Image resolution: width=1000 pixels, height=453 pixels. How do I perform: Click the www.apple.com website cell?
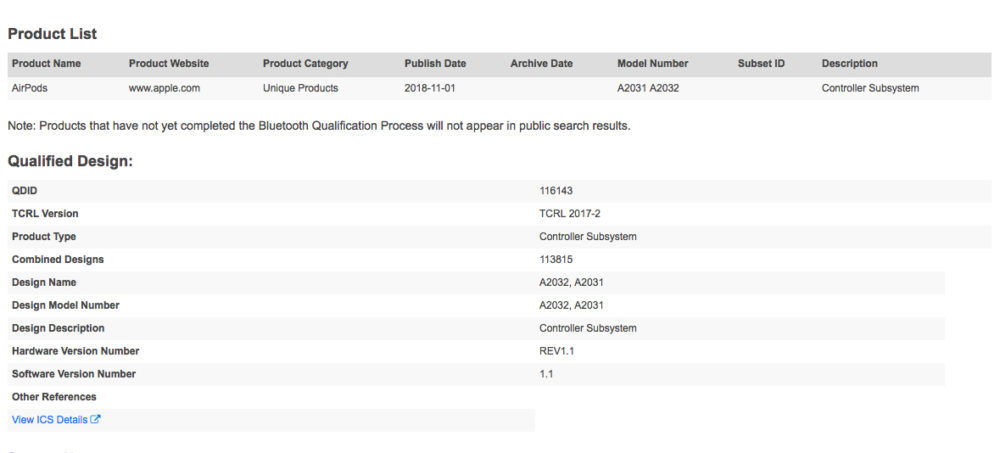pos(164,88)
